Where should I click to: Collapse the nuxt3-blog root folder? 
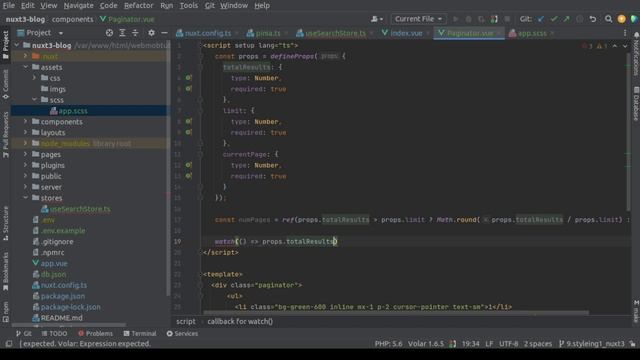[17, 45]
